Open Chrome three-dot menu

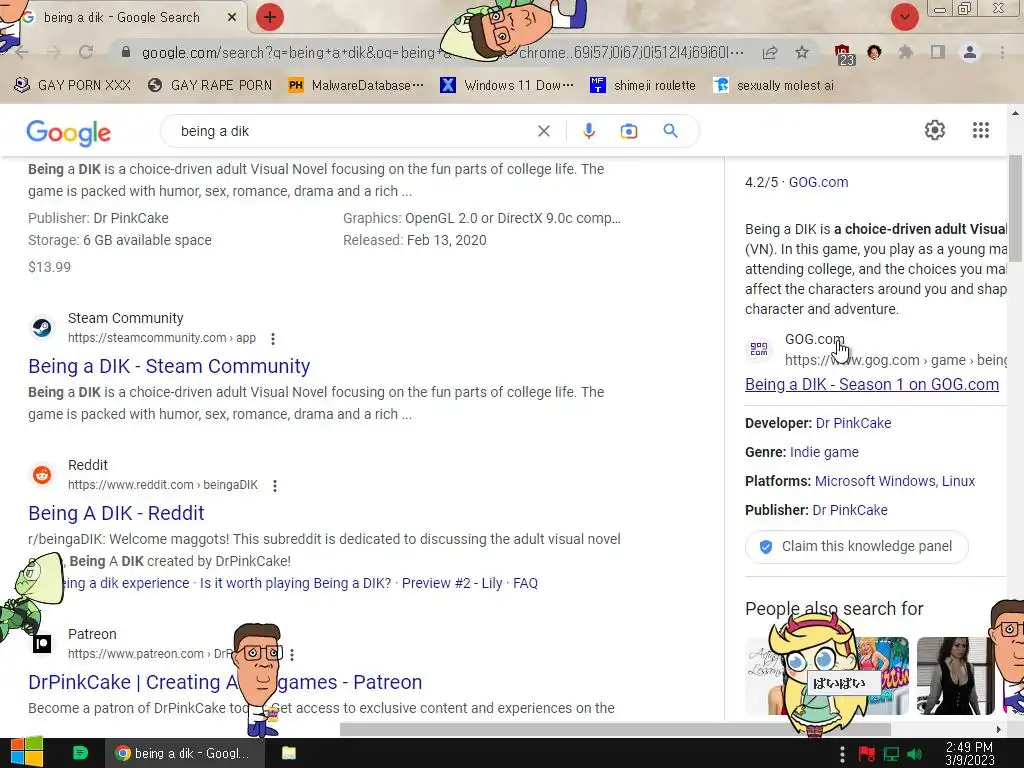coord(1002,52)
